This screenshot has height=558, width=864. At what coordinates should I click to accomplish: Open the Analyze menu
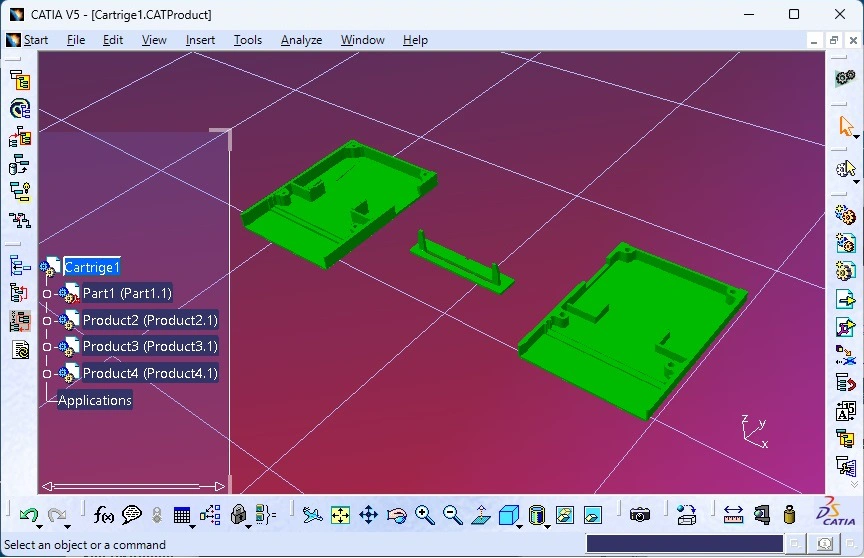tap(301, 40)
